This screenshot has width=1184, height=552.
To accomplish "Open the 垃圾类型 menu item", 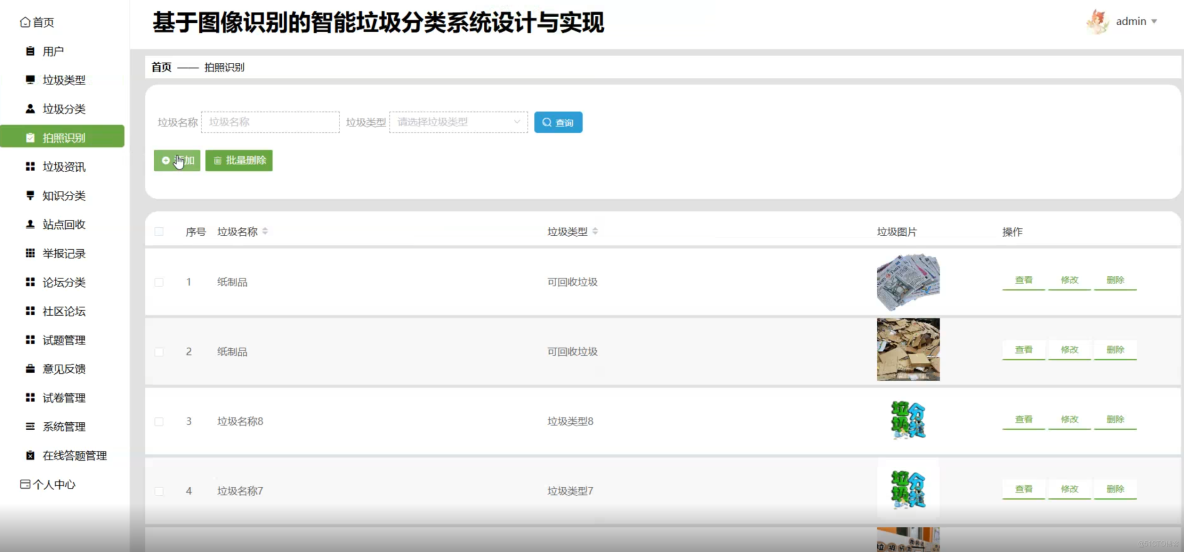I will click(63, 80).
